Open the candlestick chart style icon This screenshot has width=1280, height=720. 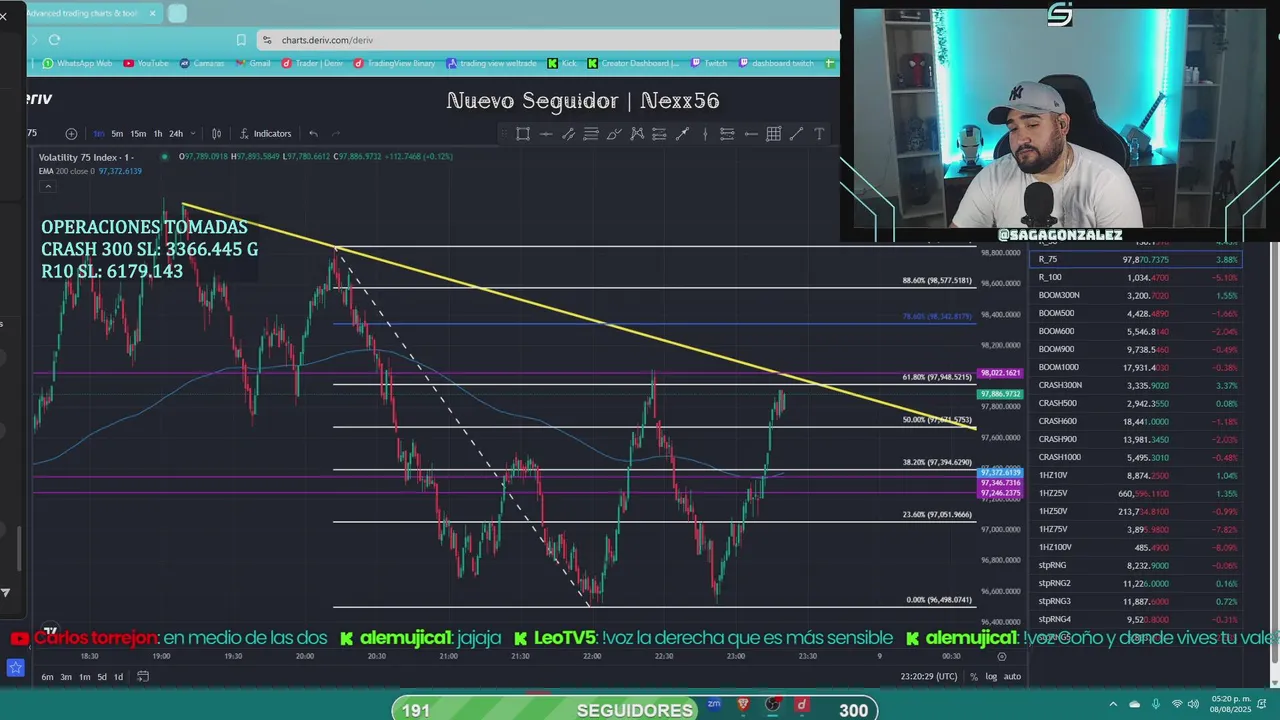point(217,133)
